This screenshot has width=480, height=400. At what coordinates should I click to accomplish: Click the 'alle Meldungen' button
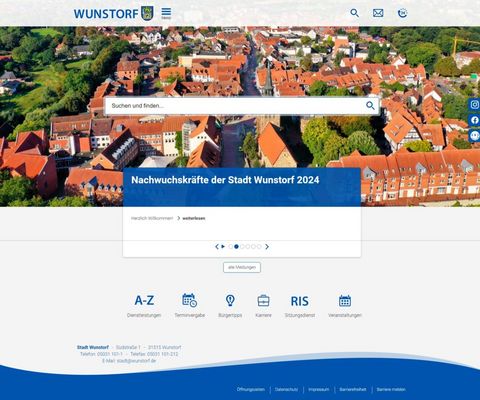242,267
